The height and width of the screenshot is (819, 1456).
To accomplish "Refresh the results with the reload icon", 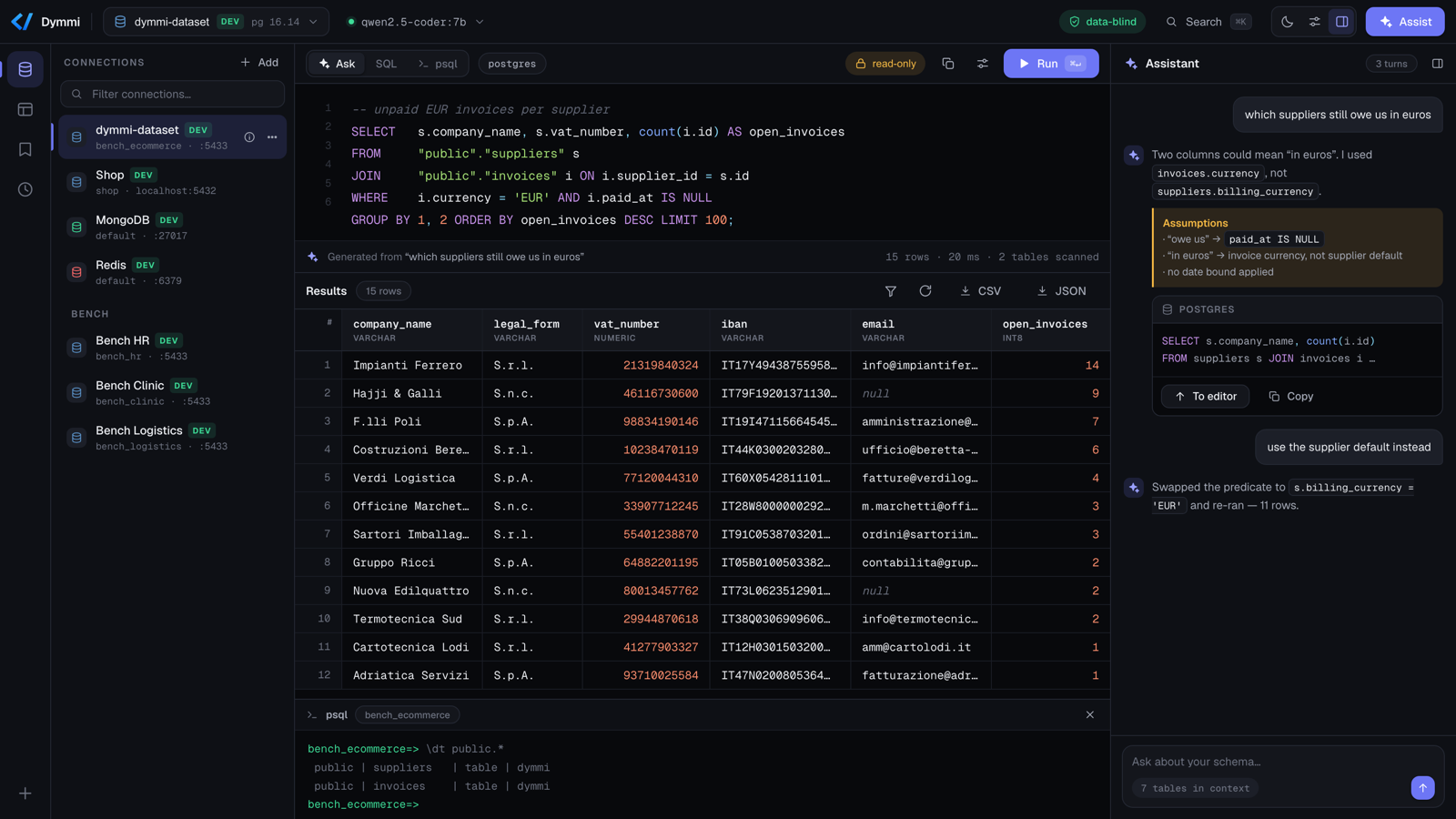I will click(x=925, y=291).
